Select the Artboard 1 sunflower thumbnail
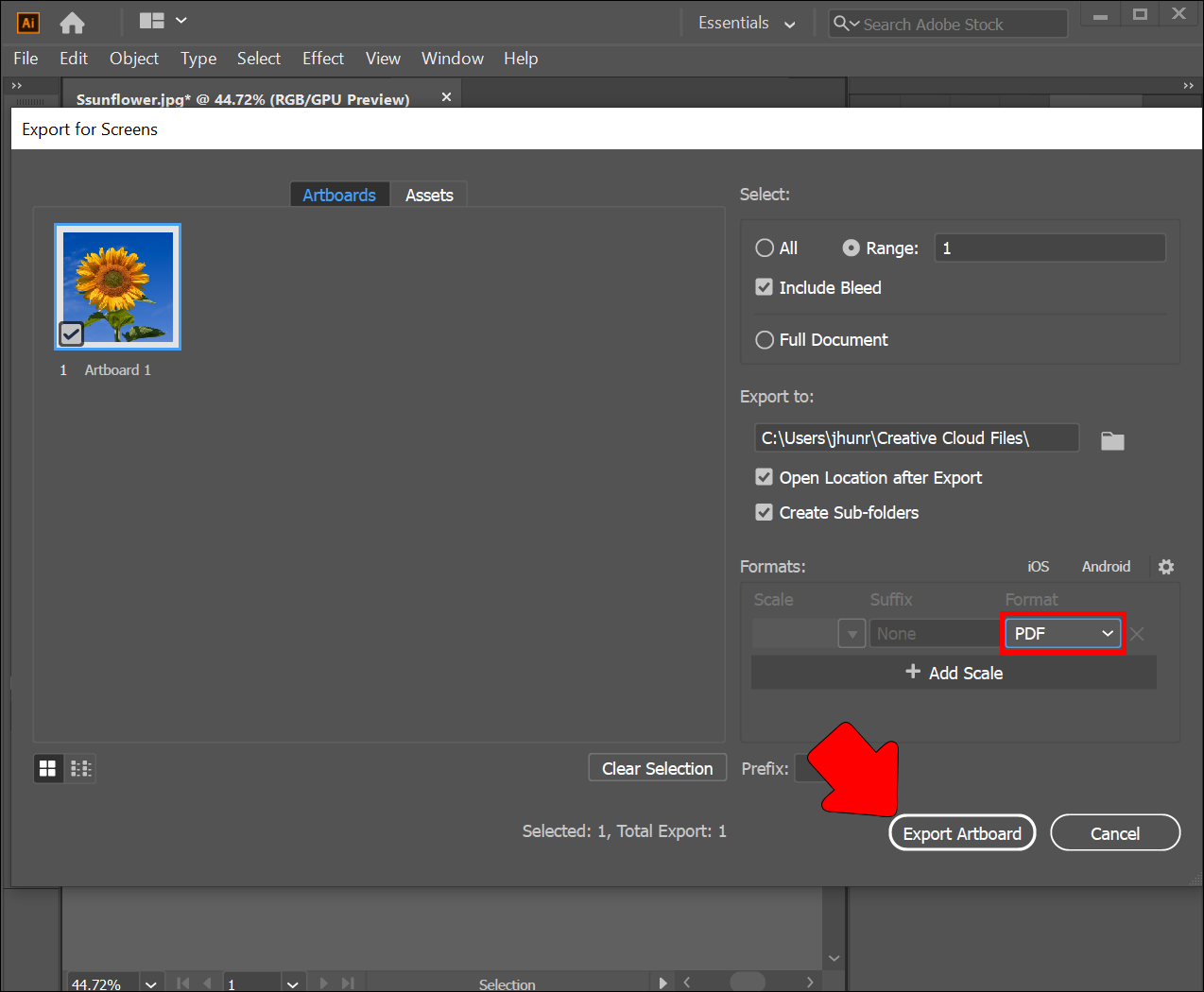1204x992 pixels. tap(118, 287)
